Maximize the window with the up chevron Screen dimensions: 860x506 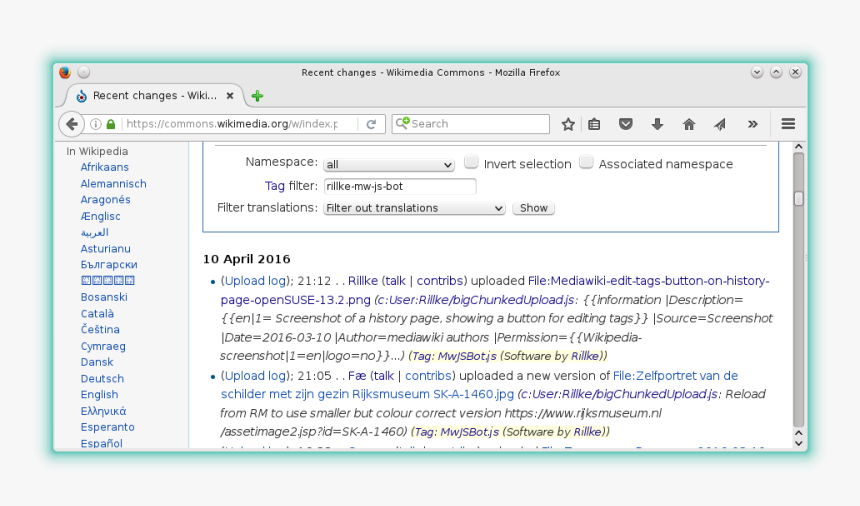(776, 72)
